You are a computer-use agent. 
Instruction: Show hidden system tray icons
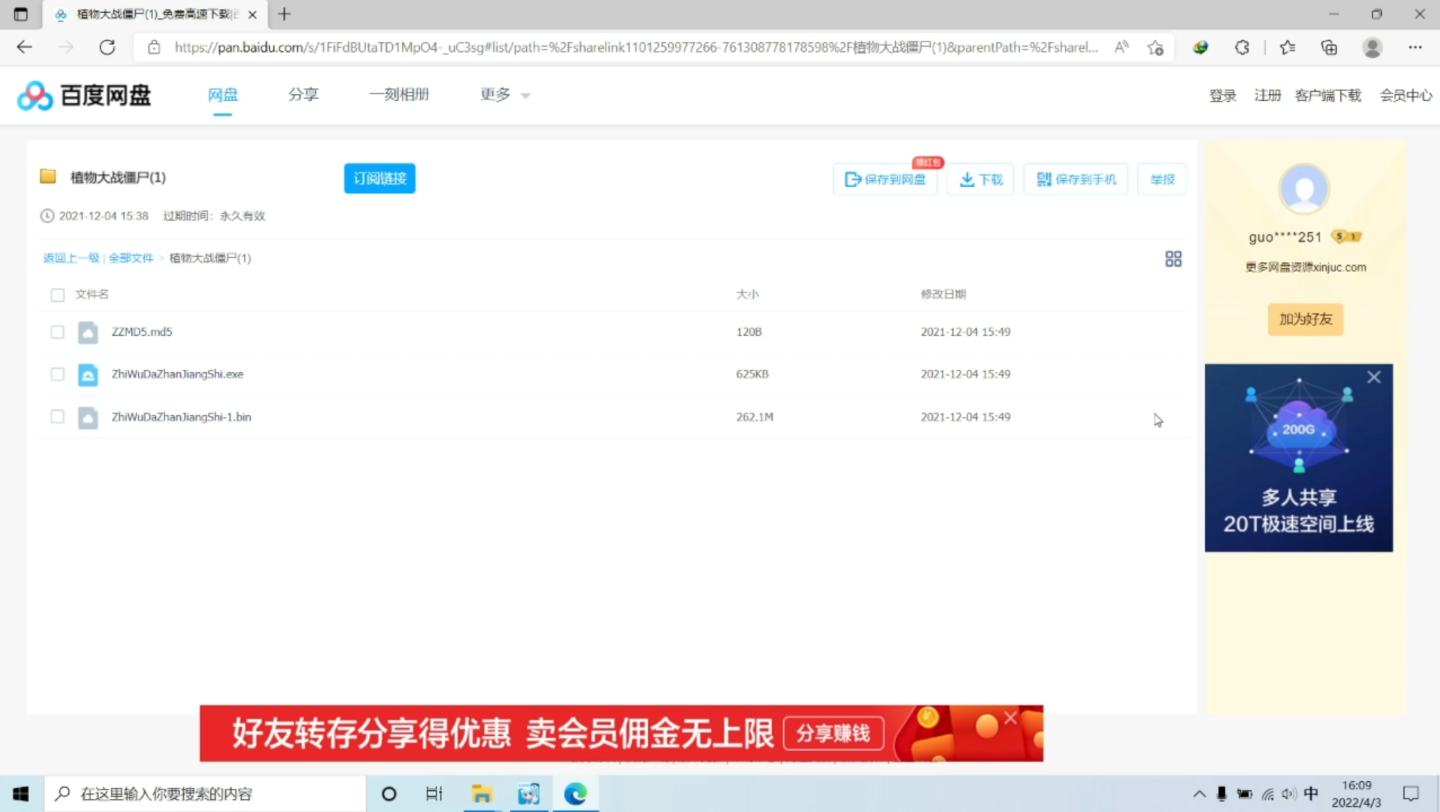pos(1199,794)
